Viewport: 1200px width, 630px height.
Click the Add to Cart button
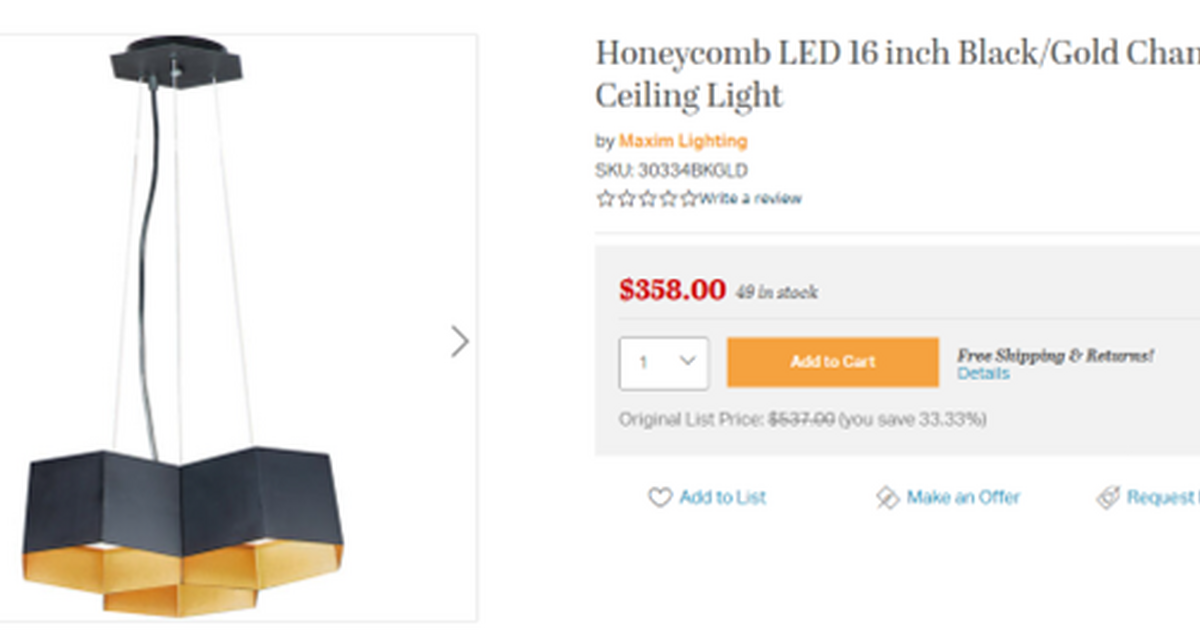tap(833, 361)
